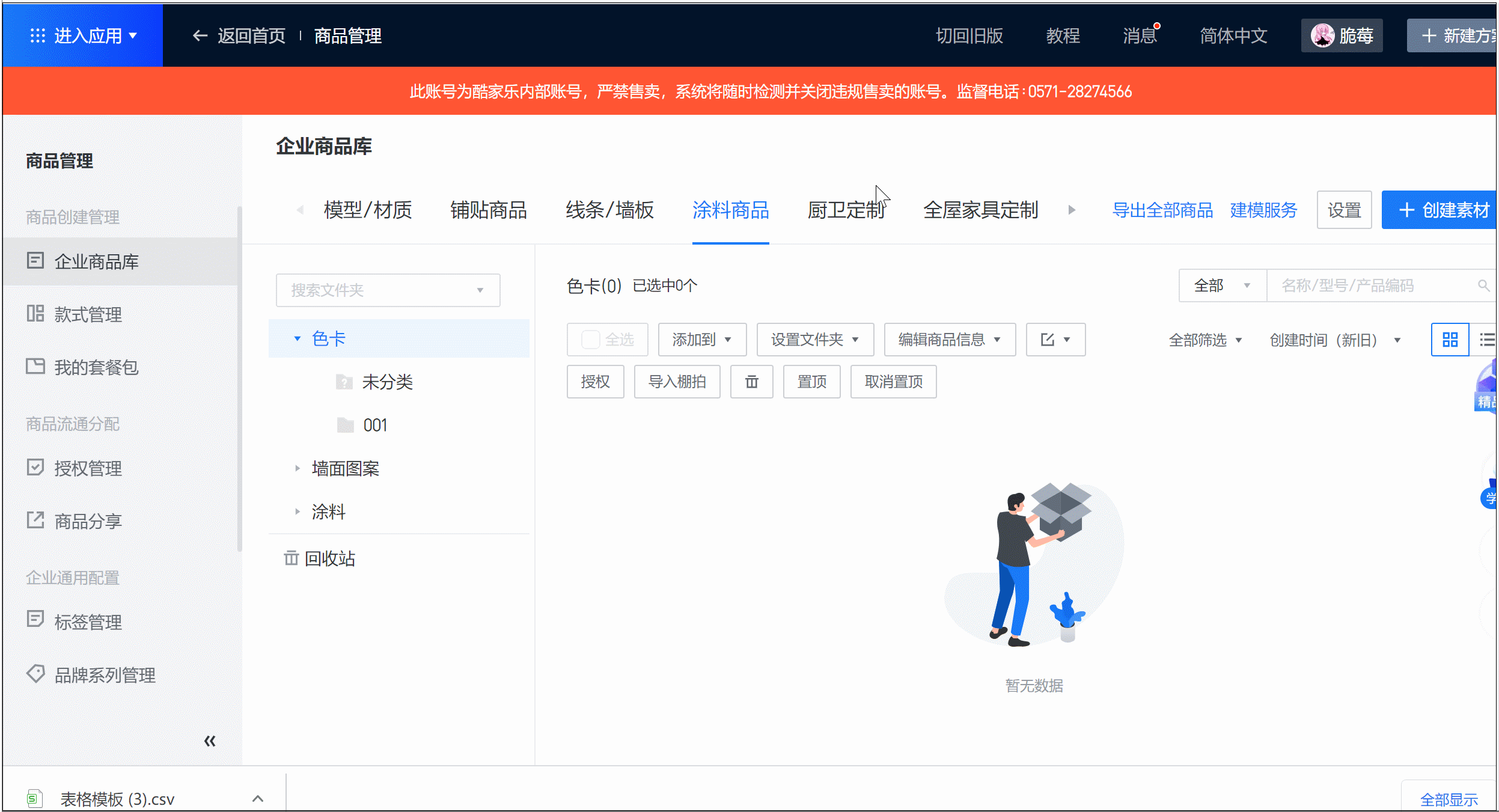This screenshot has width=1499, height=812.
Task: Click 导出全部商品 link
Action: (1162, 210)
